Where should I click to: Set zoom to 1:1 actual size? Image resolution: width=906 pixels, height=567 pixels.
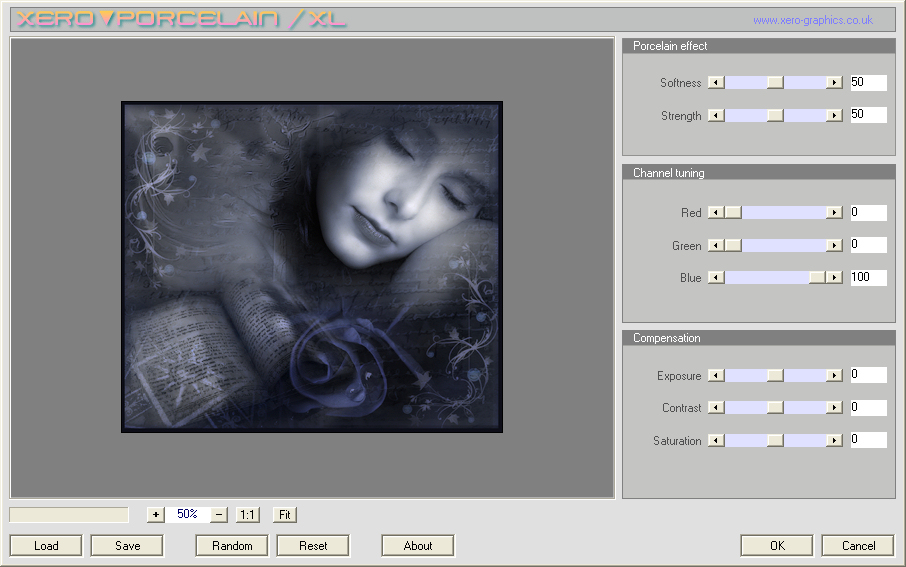pos(247,515)
